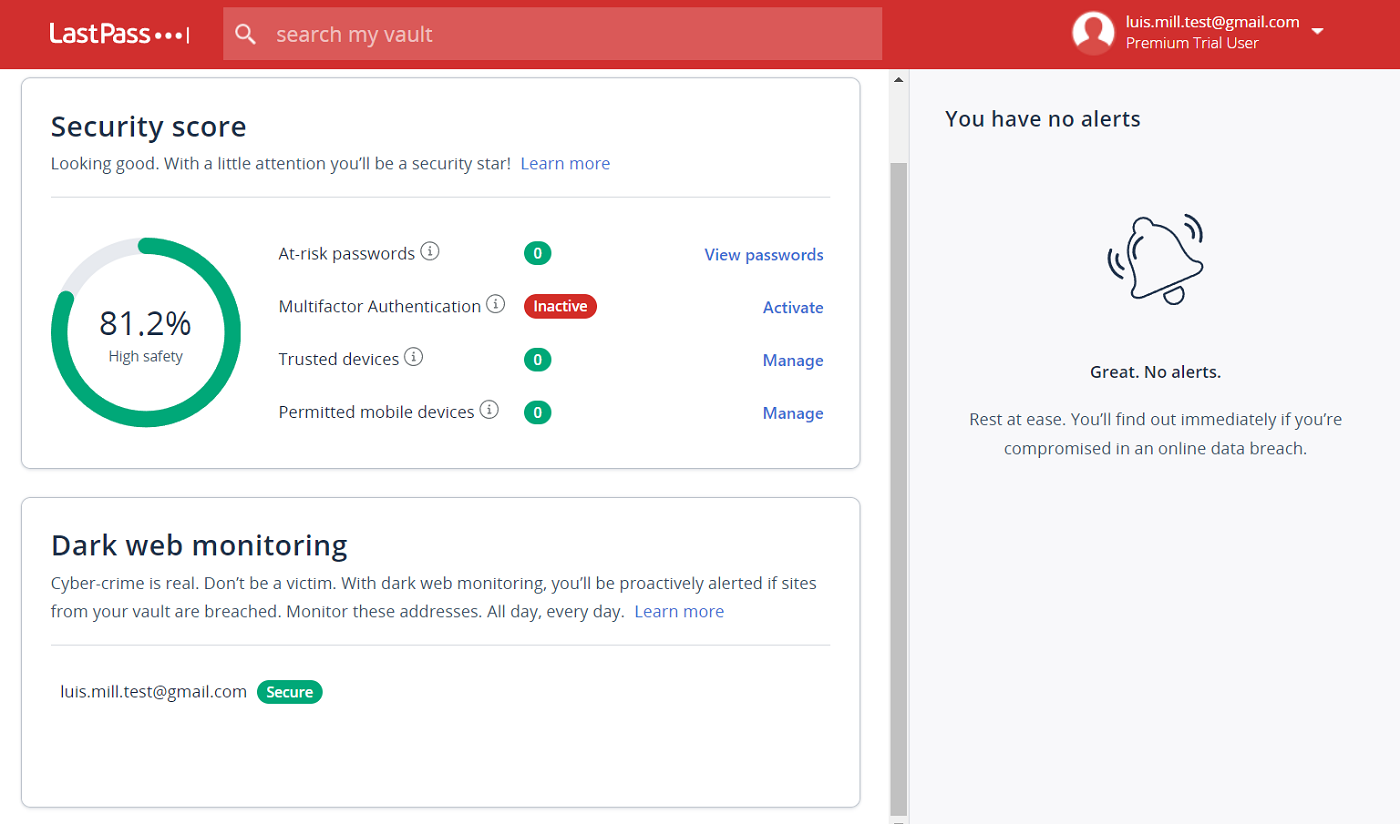Click the alerts bell illustration icon

point(1155,258)
